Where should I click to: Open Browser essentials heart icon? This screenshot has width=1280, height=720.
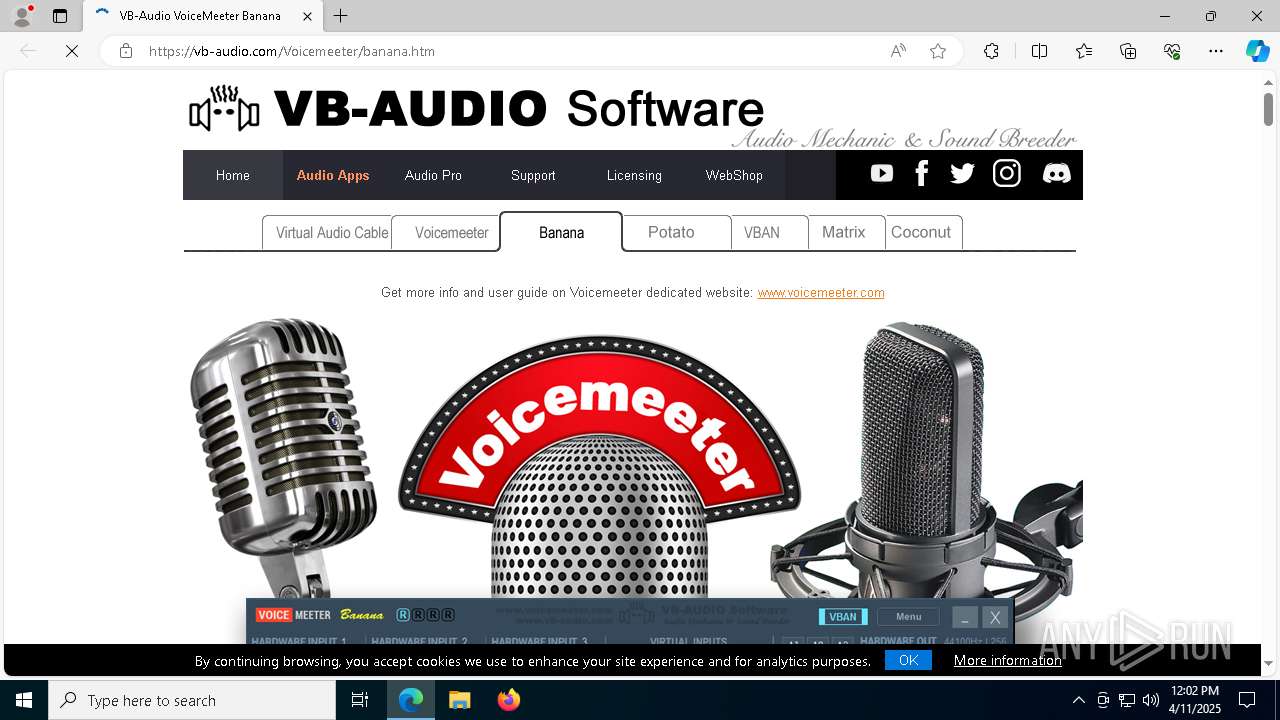click(1172, 51)
